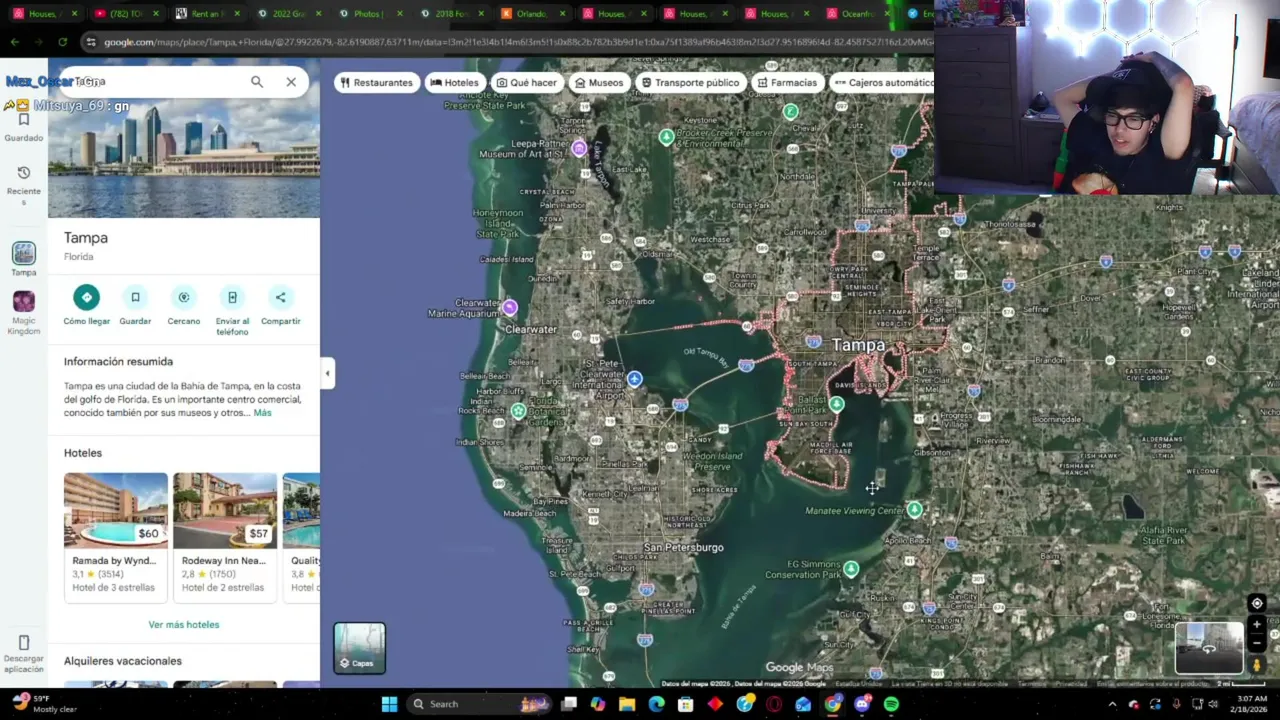Image resolution: width=1280 pixels, height=720 pixels.
Task: Open the Windows Start menu
Action: (x=389, y=704)
